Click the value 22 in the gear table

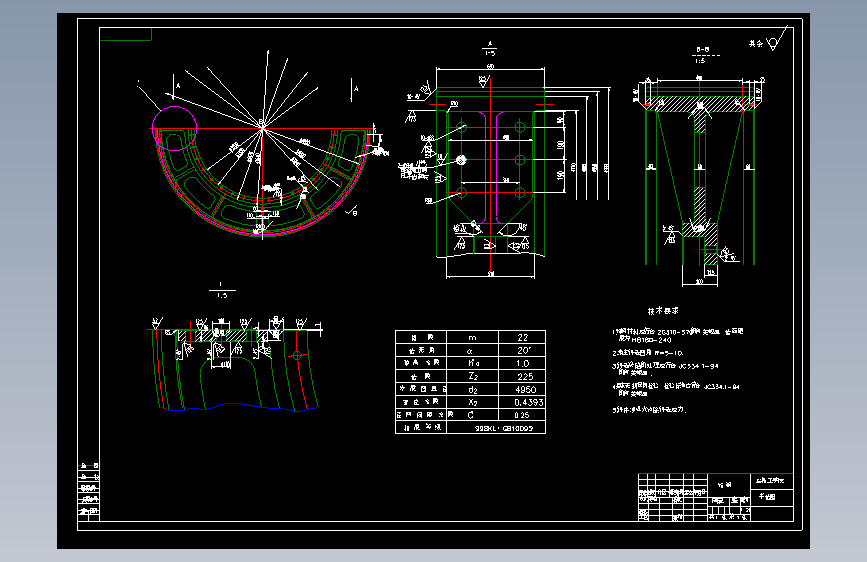point(523,337)
